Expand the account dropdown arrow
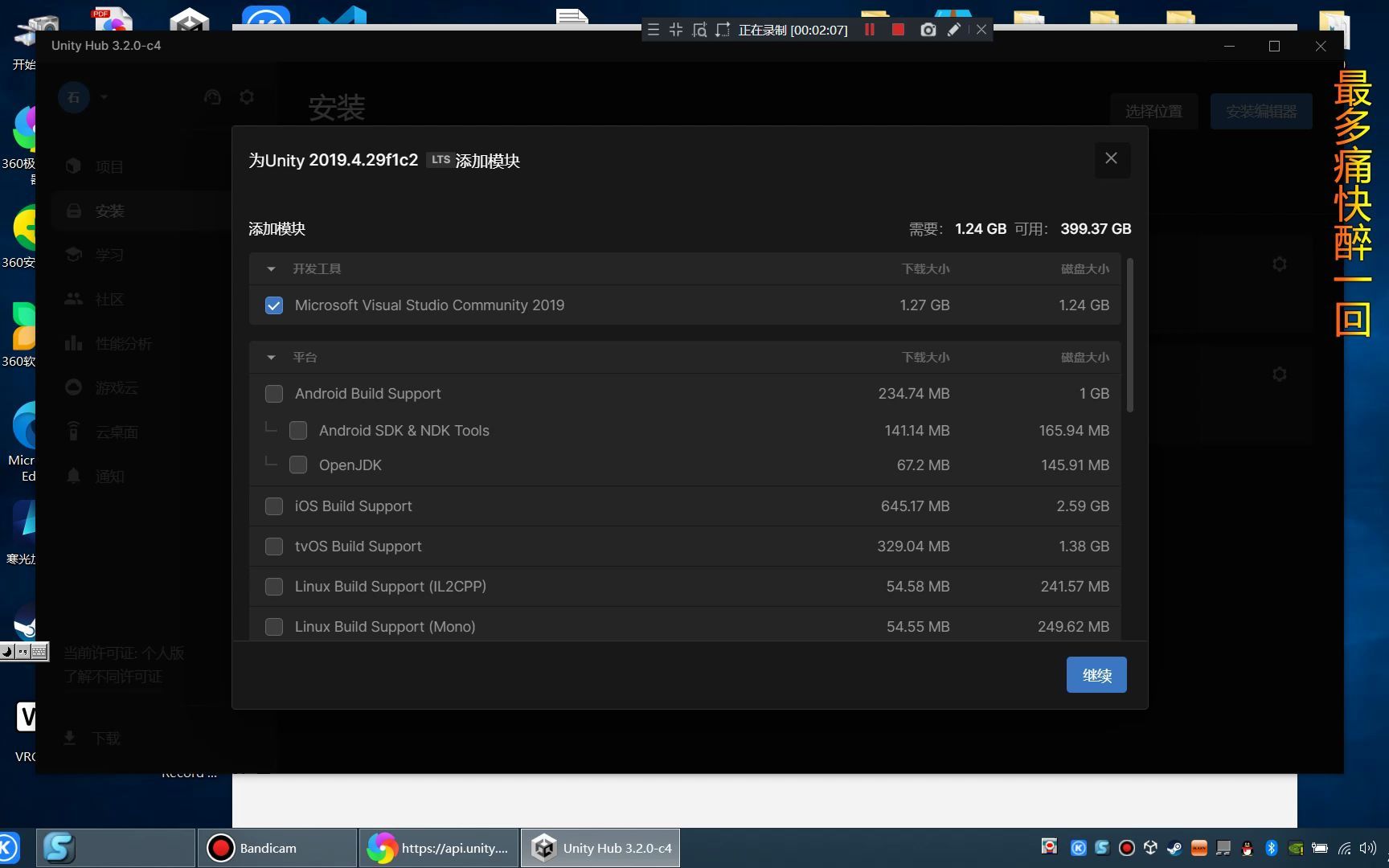Screen dimensions: 1389x868 point(104,97)
